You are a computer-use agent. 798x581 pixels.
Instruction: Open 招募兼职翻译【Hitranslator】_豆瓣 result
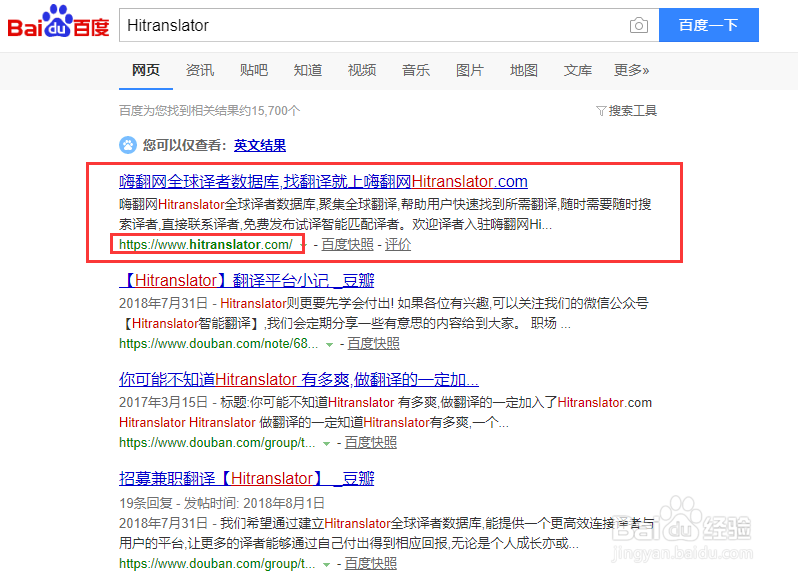(x=247, y=479)
